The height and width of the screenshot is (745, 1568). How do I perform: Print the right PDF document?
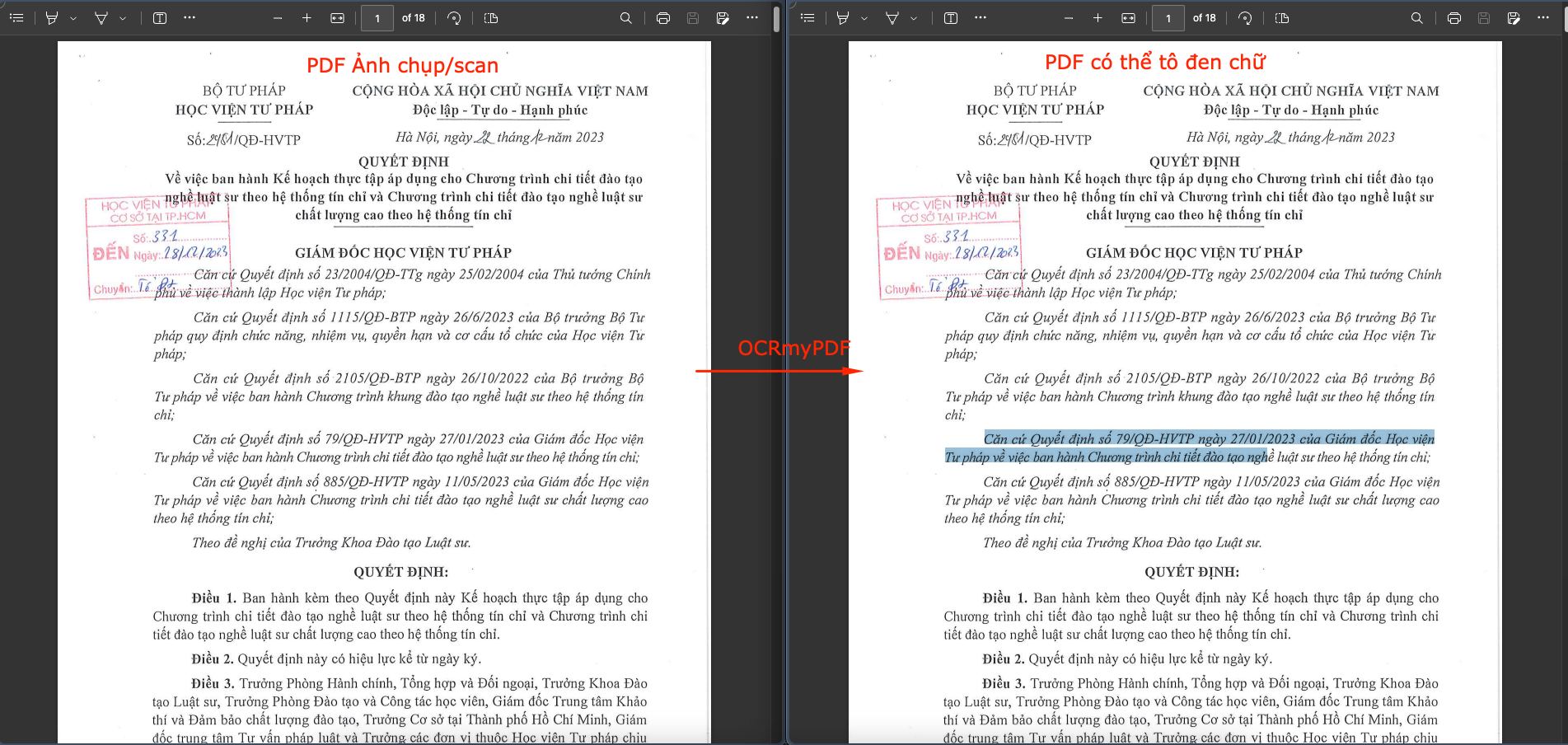tap(1454, 17)
